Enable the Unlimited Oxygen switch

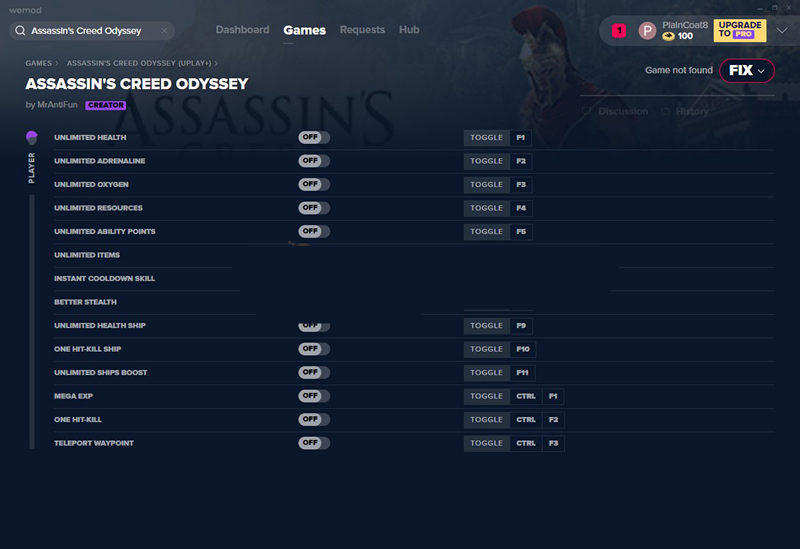314,184
